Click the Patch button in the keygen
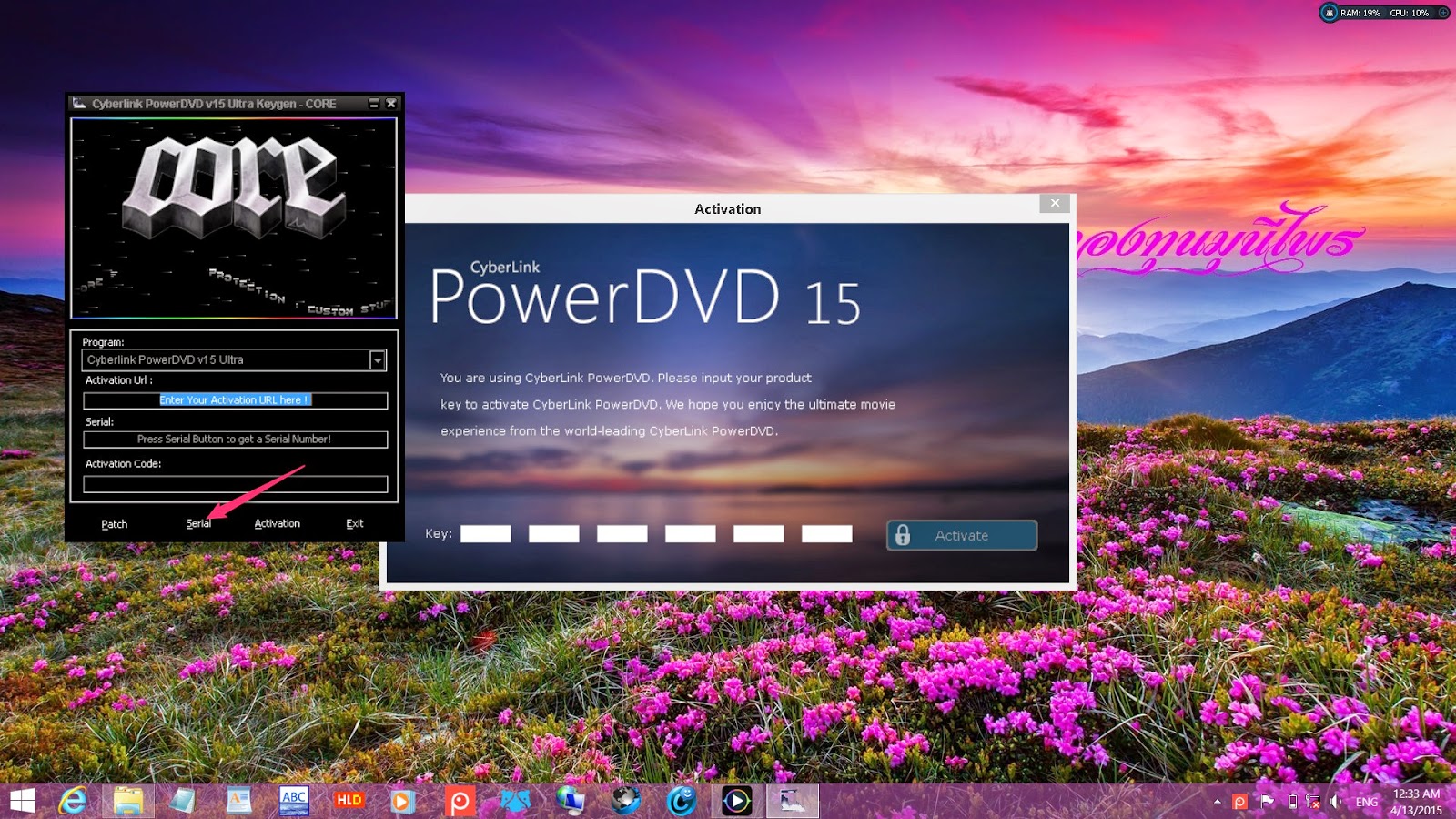Image resolution: width=1456 pixels, height=819 pixels. [115, 524]
